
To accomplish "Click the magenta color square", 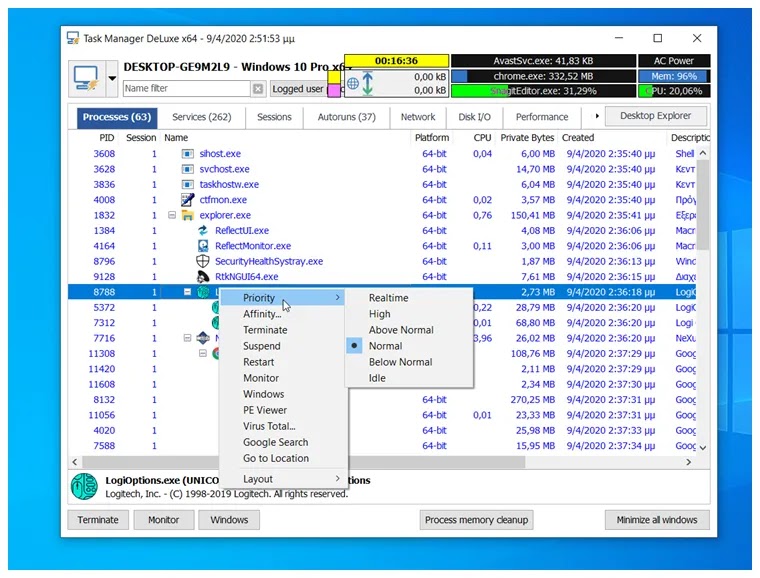I will coord(334,91).
